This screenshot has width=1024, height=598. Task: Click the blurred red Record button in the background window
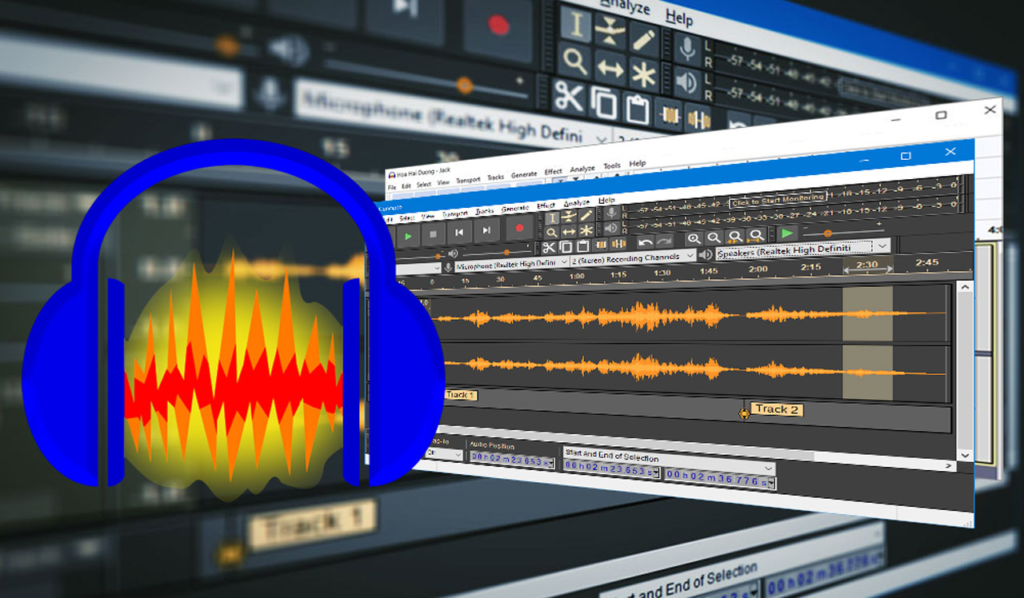click(x=499, y=25)
